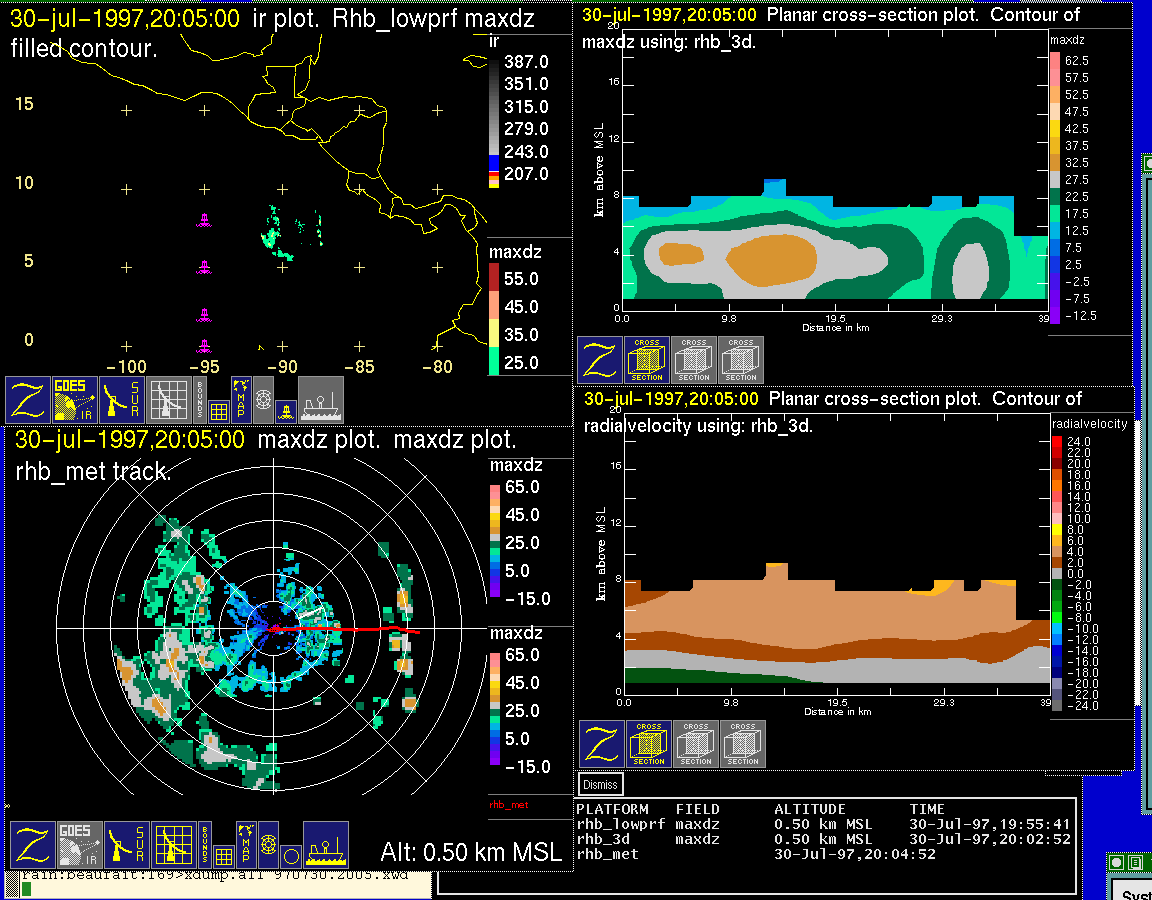Image resolution: width=1152 pixels, height=900 pixels.
Task: Click the Zebra Z icon in IR plot toolbar
Action: click(x=27, y=400)
